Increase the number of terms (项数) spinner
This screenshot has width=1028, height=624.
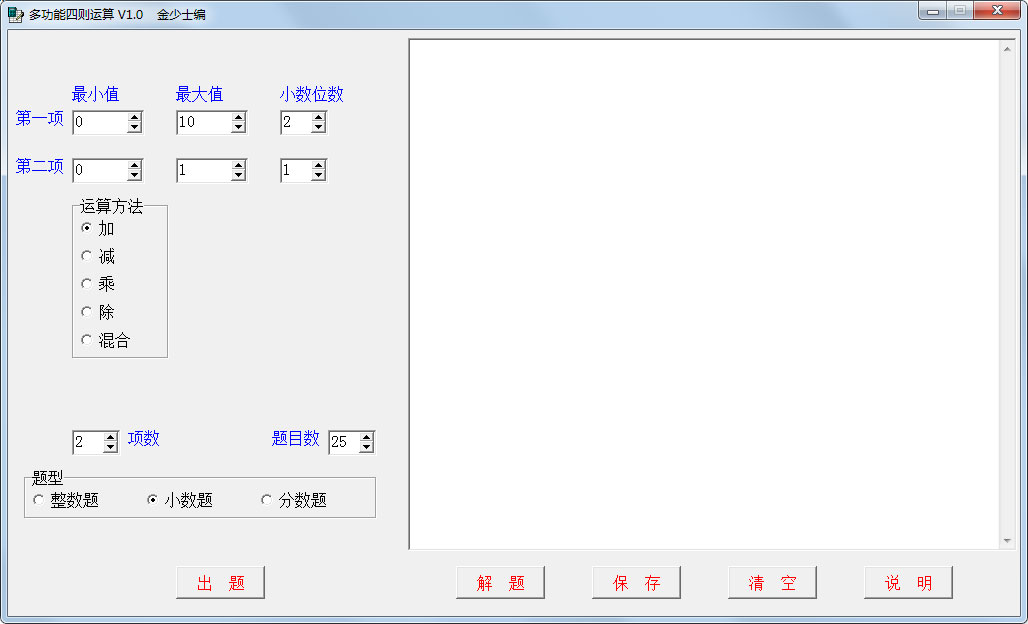click(x=111, y=437)
